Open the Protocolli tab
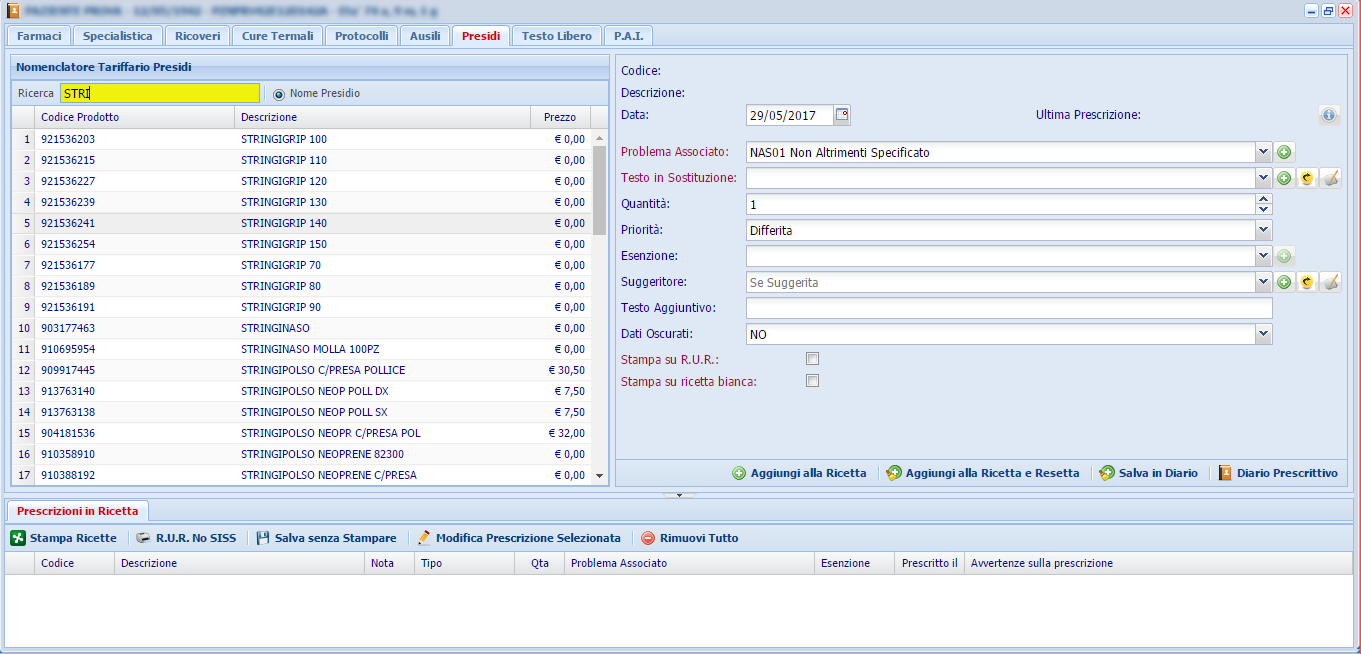Viewport: 1361px width, 654px height. click(362, 36)
